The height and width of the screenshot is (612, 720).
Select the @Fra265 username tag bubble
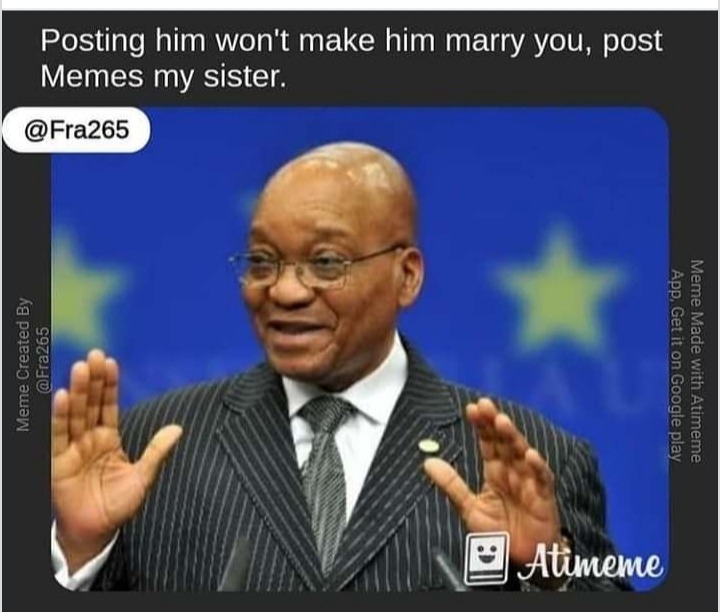(x=76, y=130)
